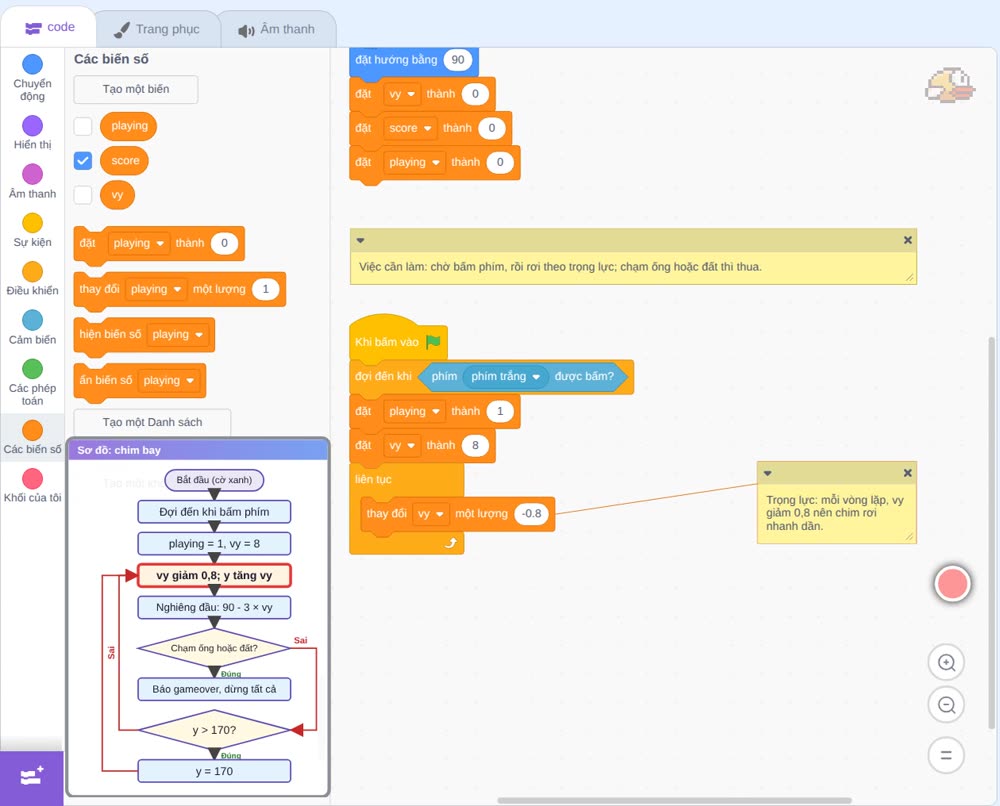Viewport: 1000px width, 806px height.
Task: Open playing dropdown in 'ẩn biến số' block
Action: pos(168,381)
